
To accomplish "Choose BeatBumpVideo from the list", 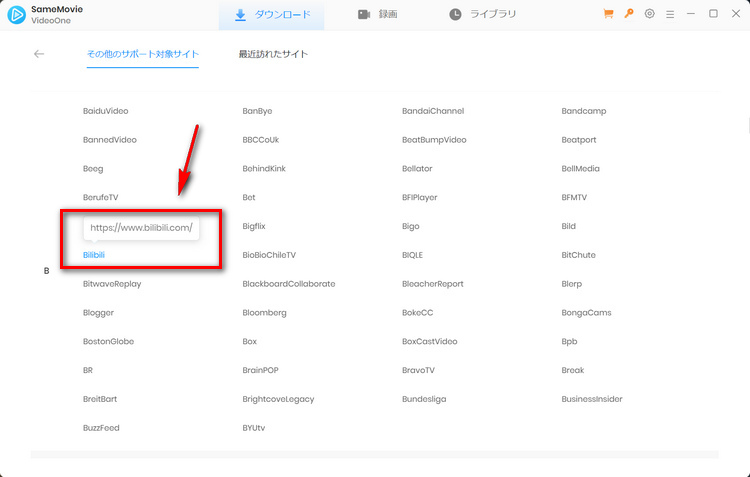I will tap(434, 140).
